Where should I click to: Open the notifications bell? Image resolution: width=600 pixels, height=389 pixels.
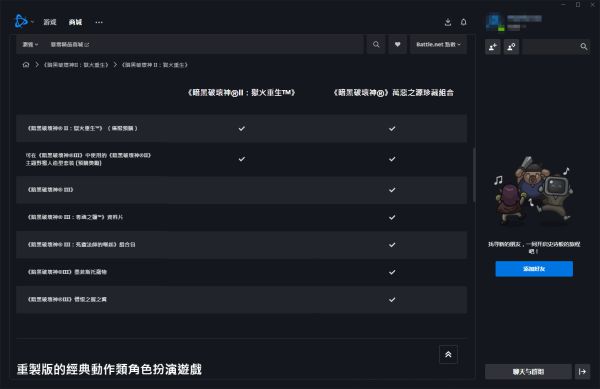click(x=463, y=22)
